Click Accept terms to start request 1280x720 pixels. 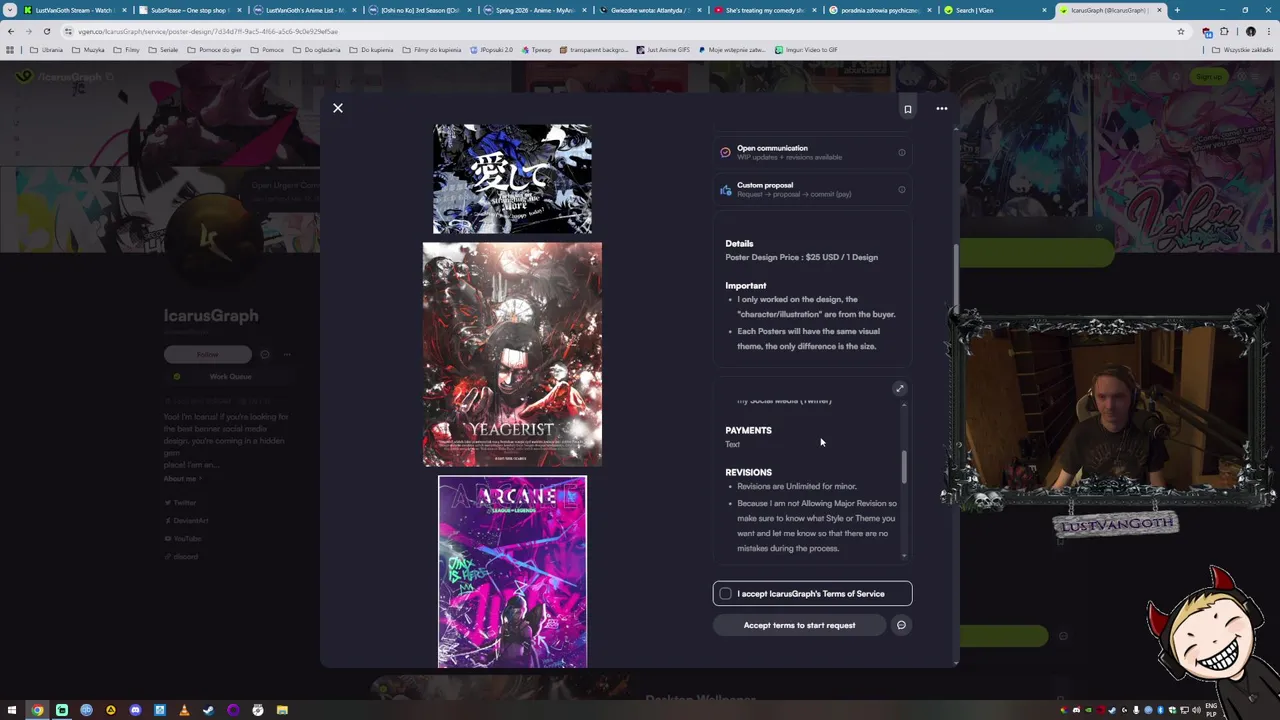click(x=799, y=625)
